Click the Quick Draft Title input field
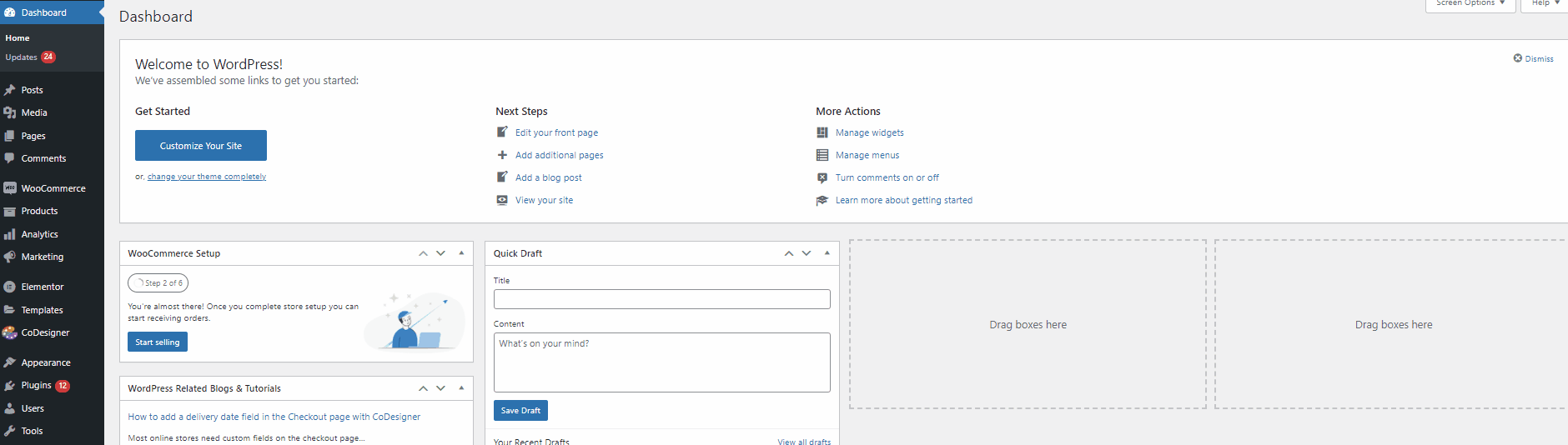This screenshot has height=445, width=1568. 662,299
